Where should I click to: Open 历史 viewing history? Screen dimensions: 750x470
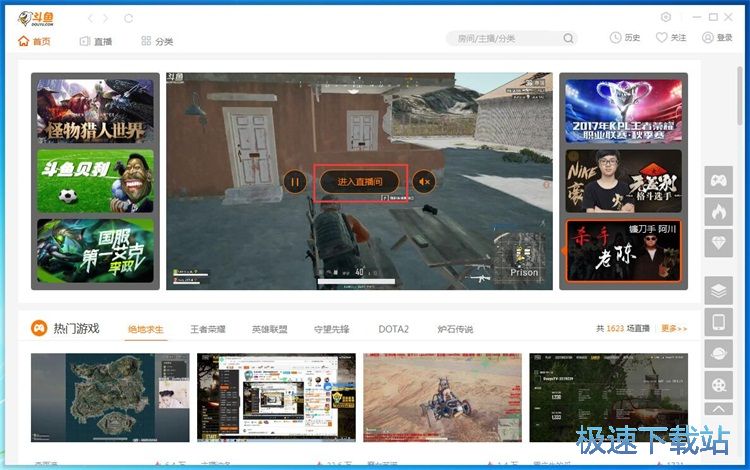pos(625,38)
